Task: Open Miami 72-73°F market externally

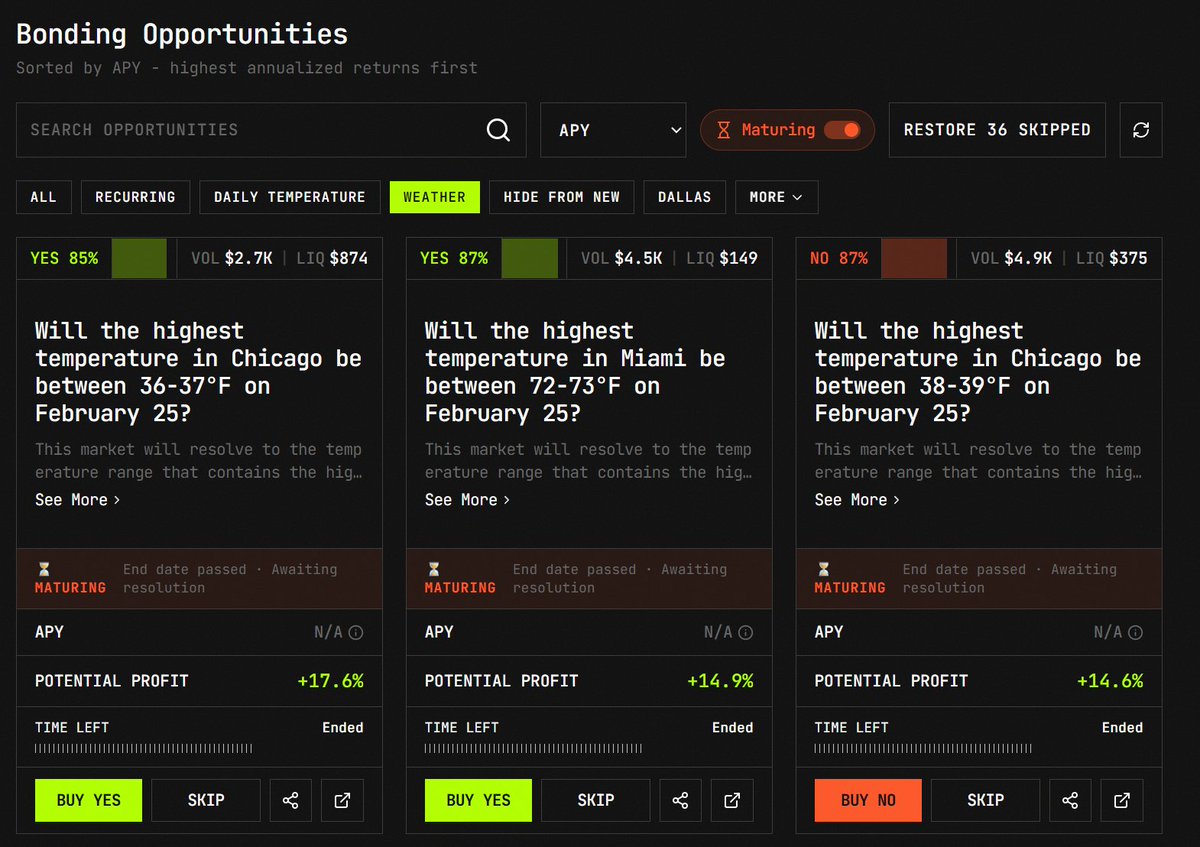Action: click(732, 800)
